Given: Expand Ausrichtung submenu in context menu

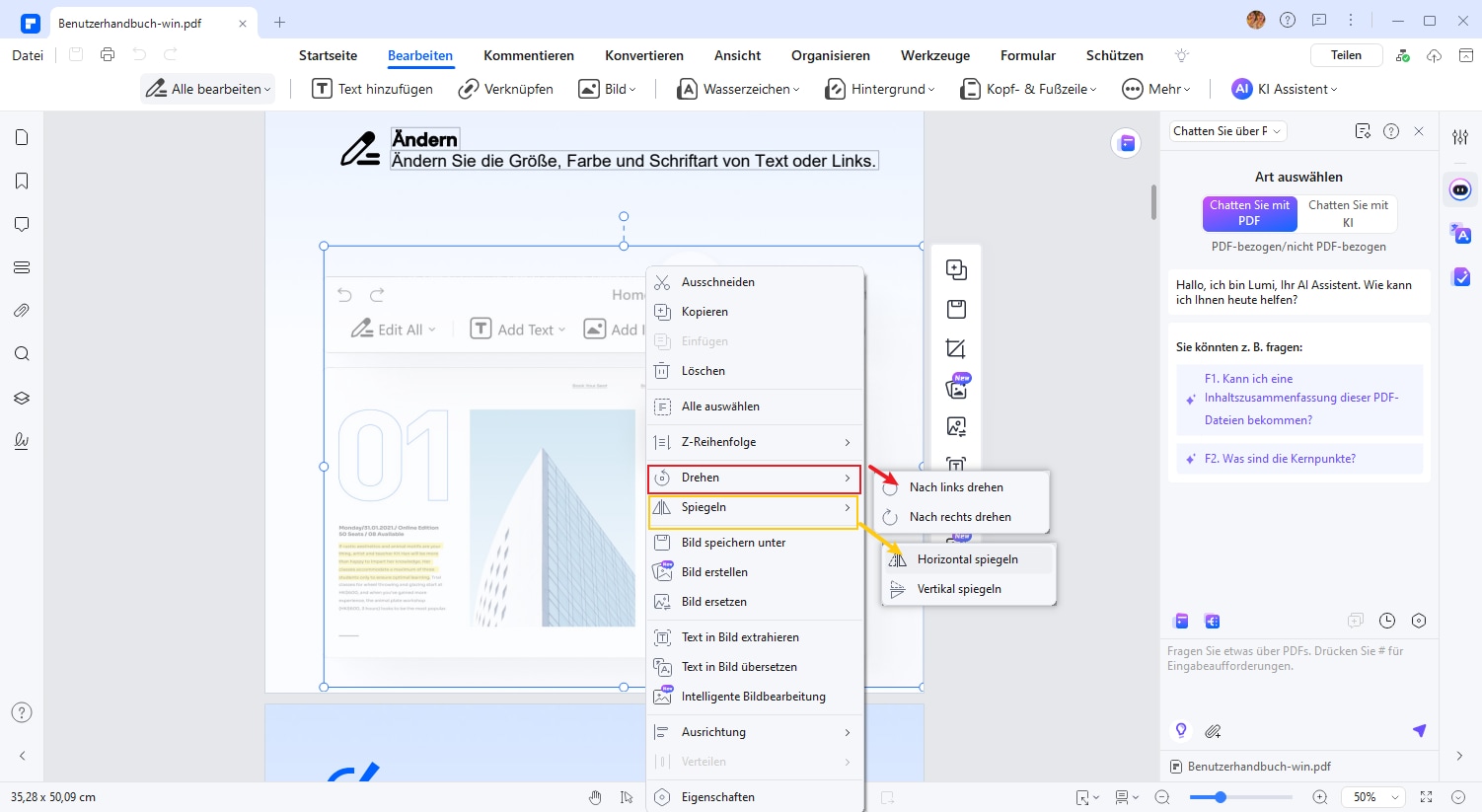Looking at the screenshot, I should 755,732.
